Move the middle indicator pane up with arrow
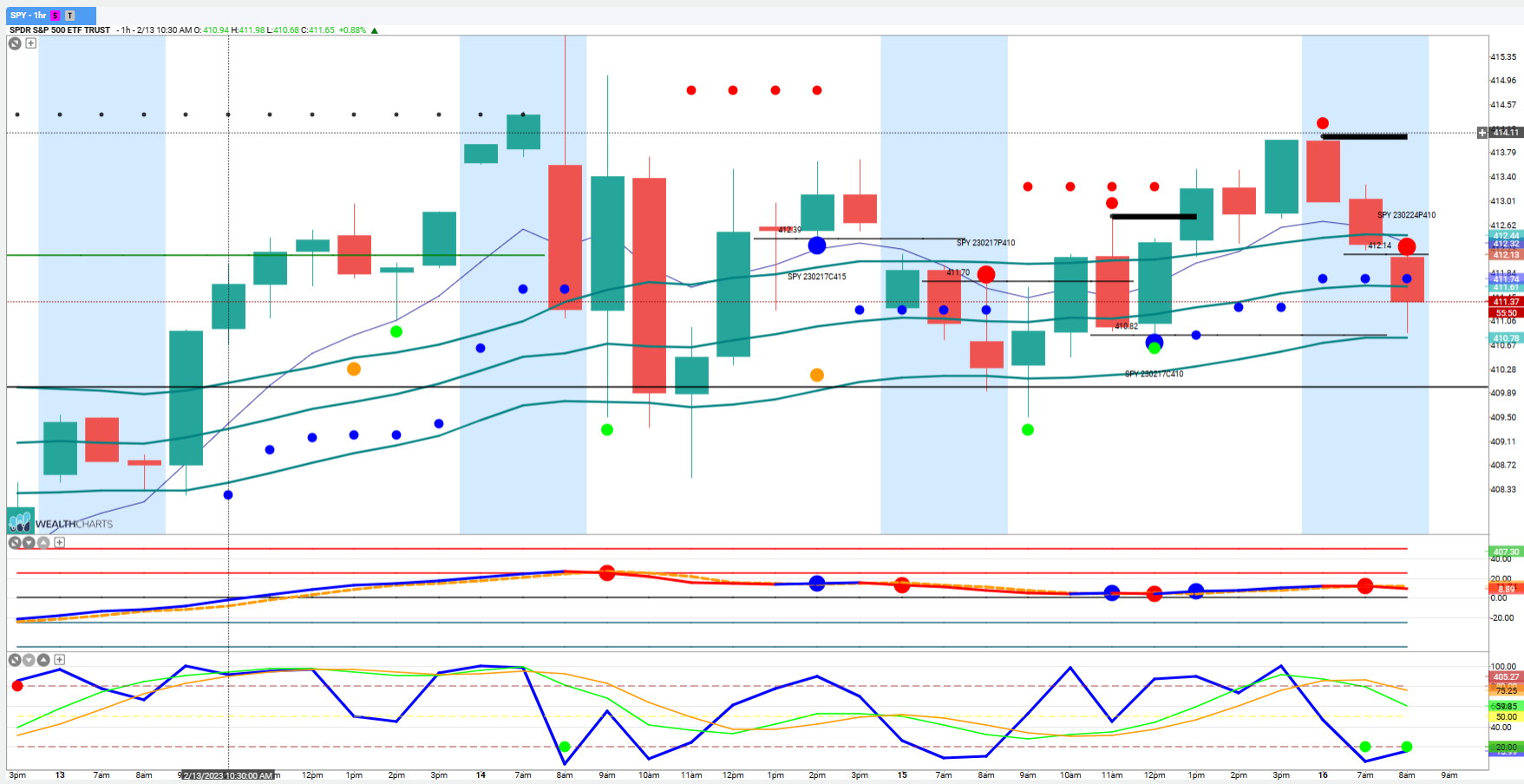The image size is (1524, 784). (43, 543)
